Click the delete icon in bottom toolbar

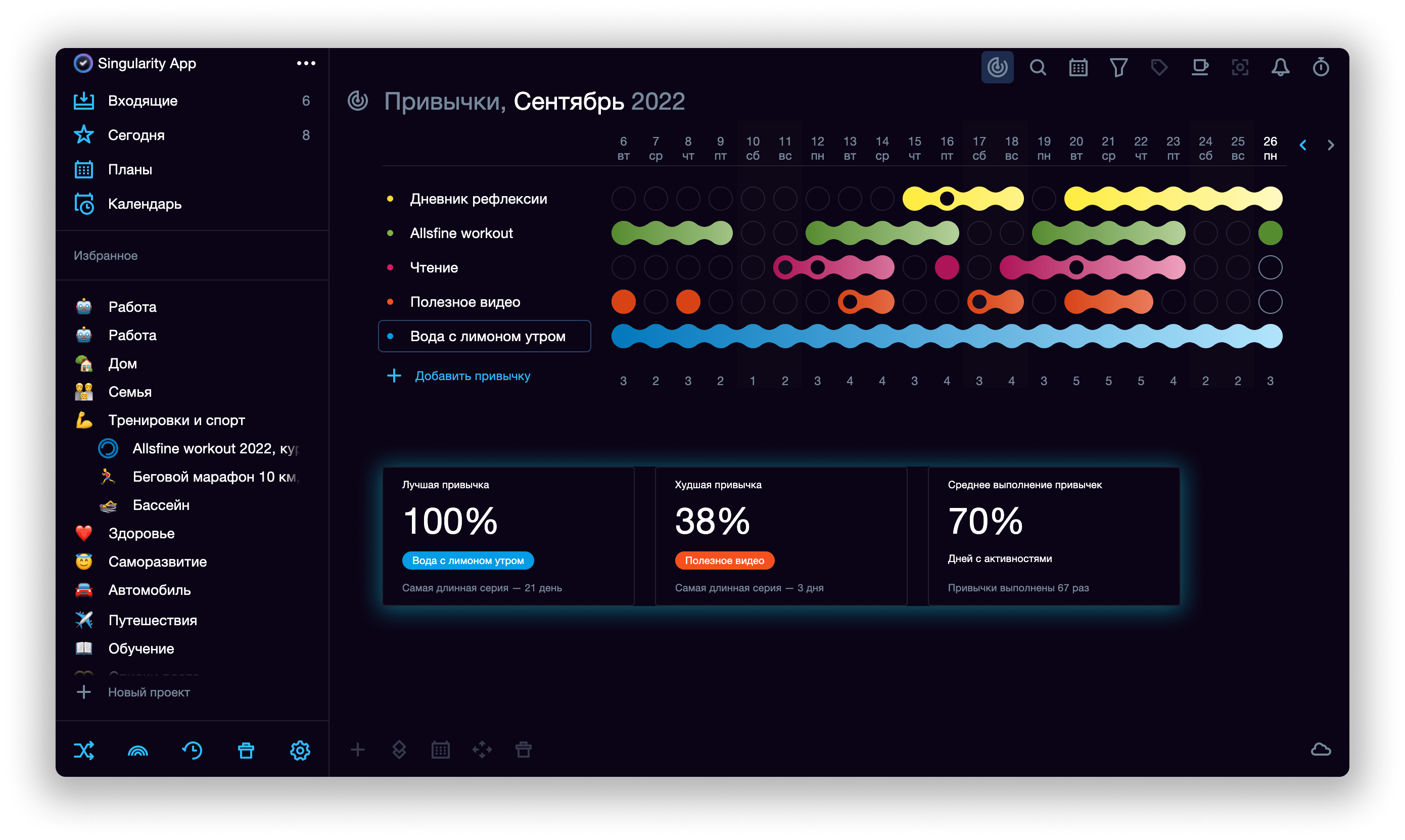click(524, 750)
